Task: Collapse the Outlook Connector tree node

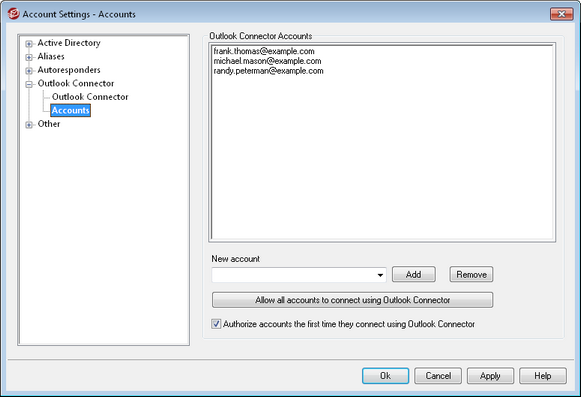Action: pos(29,85)
